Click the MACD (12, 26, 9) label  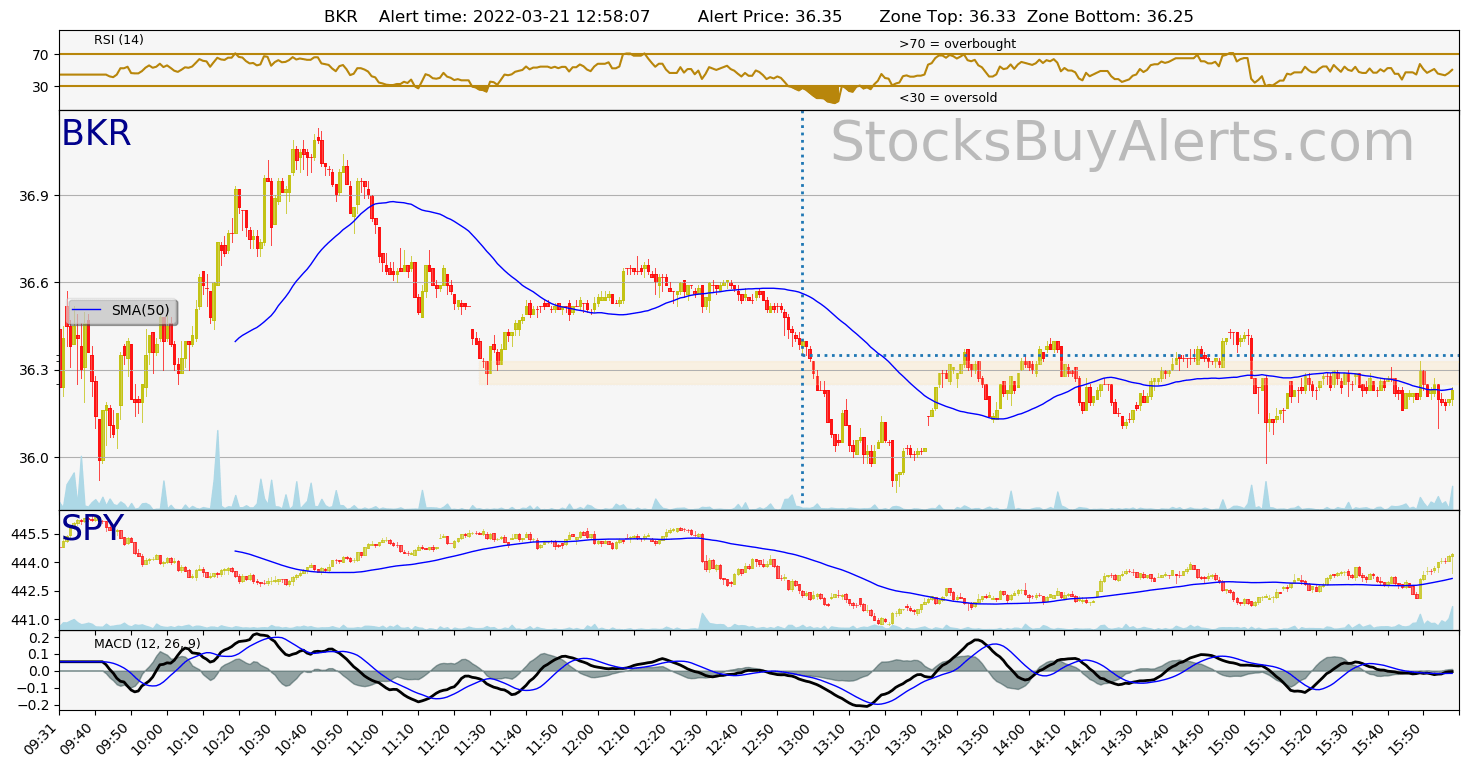[x=147, y=643]
